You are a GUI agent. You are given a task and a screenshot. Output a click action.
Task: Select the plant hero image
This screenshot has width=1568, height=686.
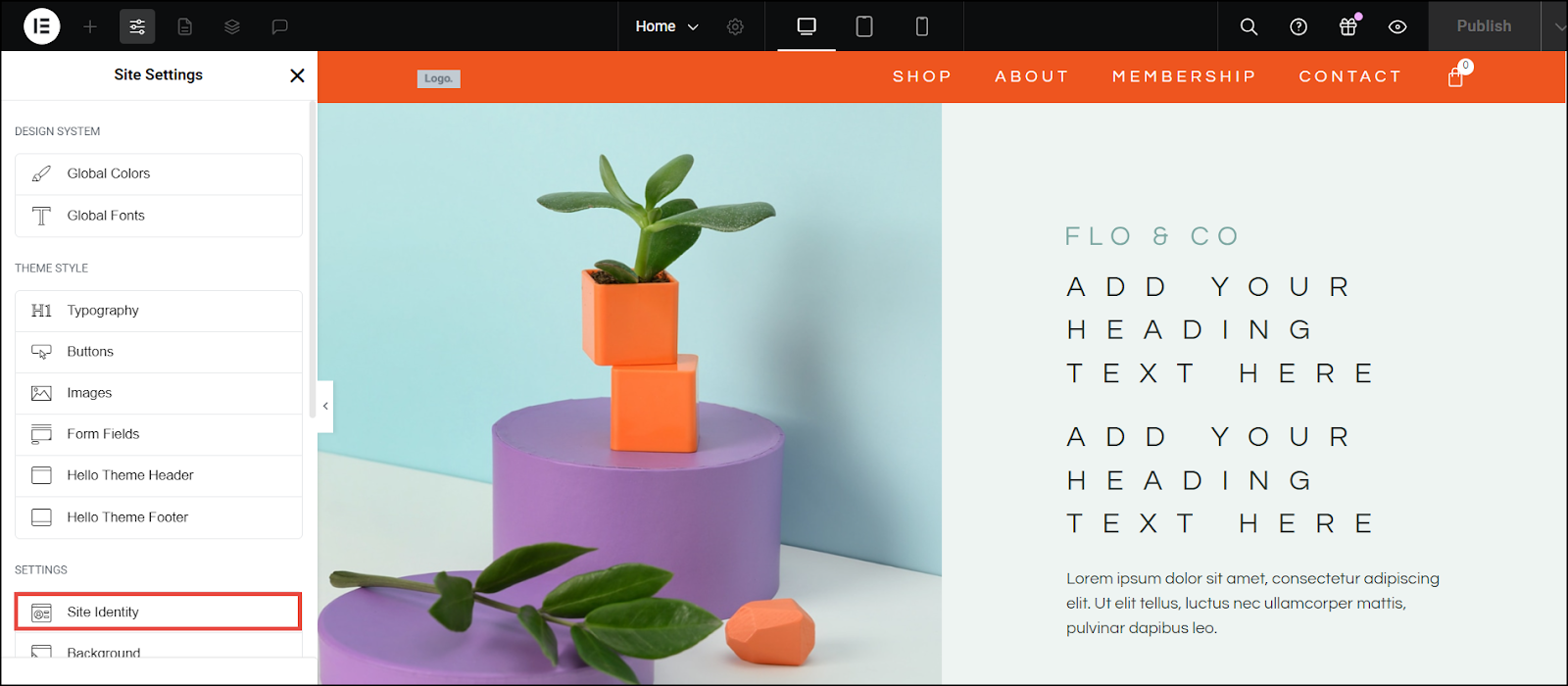pyautogui.click(x=629, y=394)
